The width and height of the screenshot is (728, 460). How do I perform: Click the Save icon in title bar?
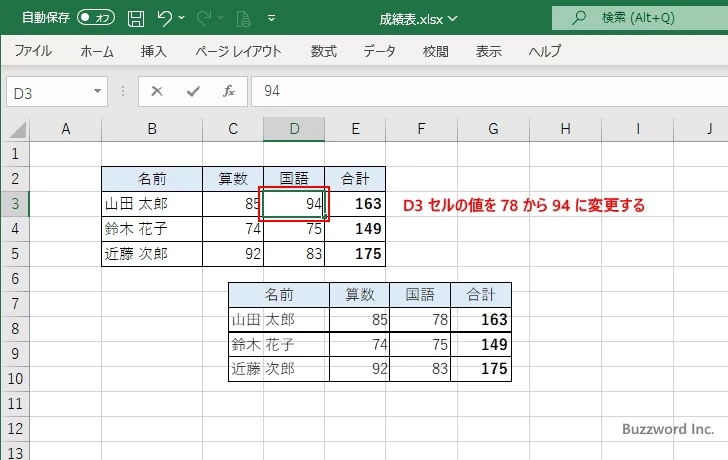[137, 17]
